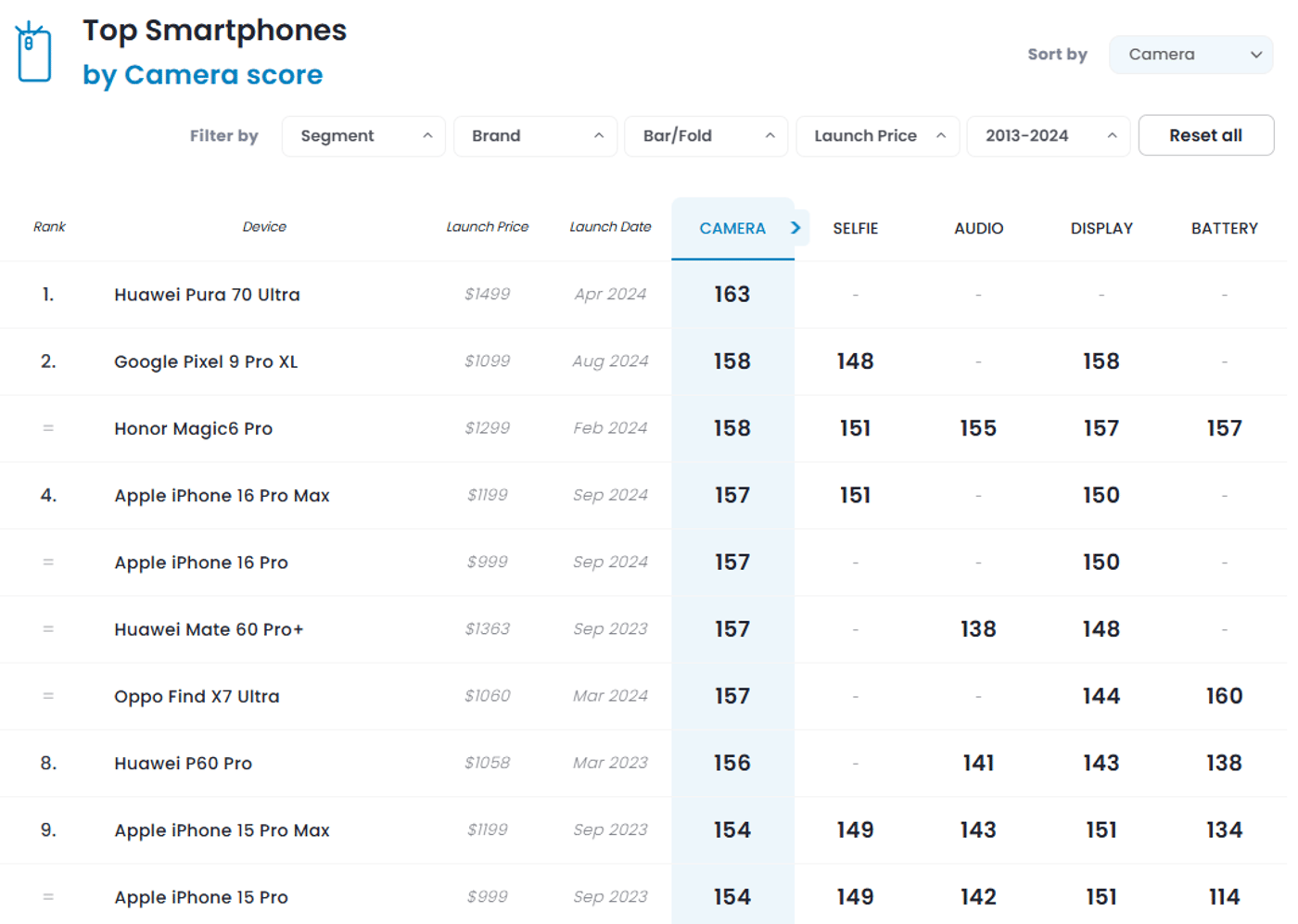
Task: Switch to the SELFIE tab
Action: [855, 229]
